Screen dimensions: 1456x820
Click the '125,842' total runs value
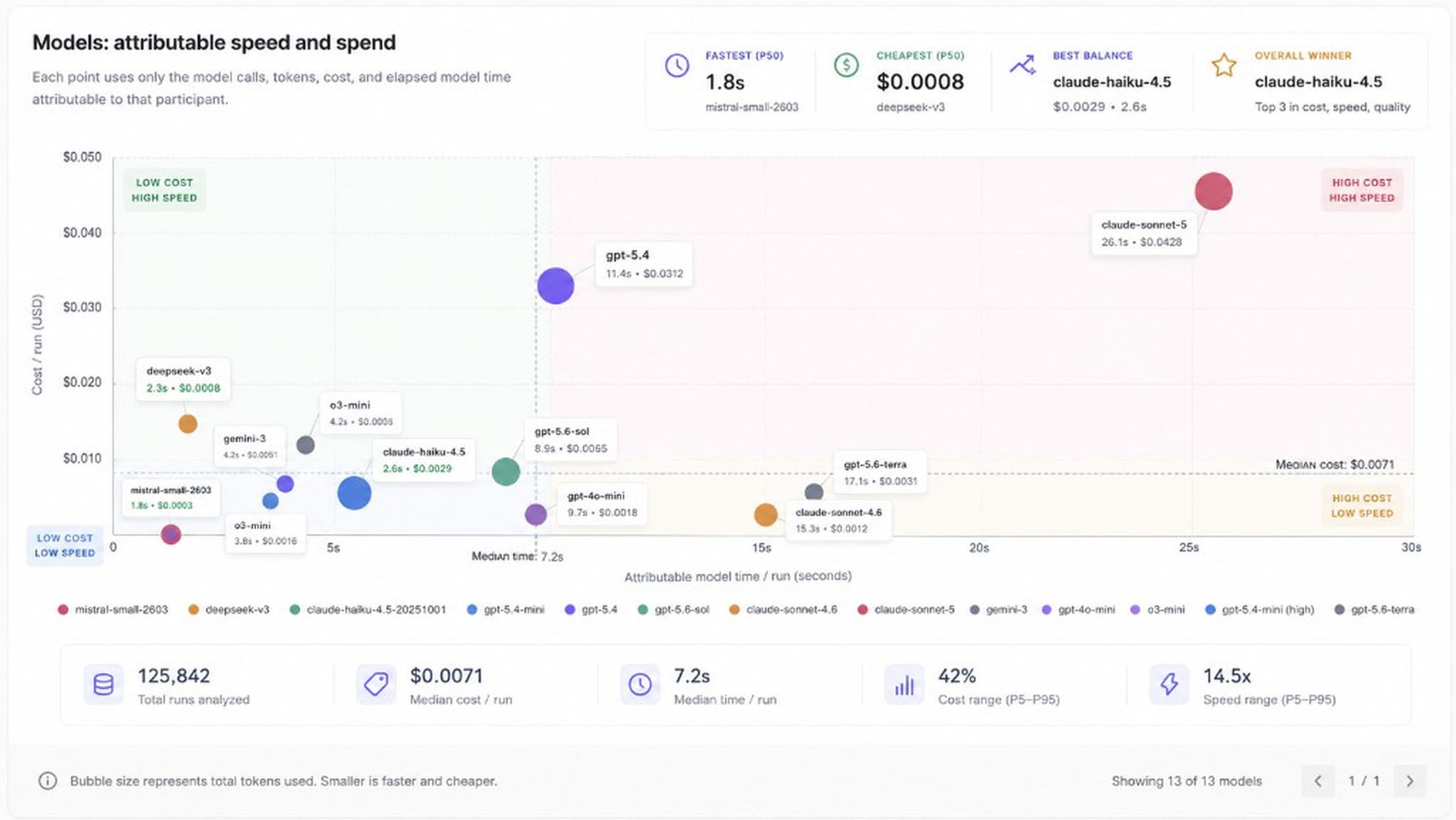pos(174,675)
